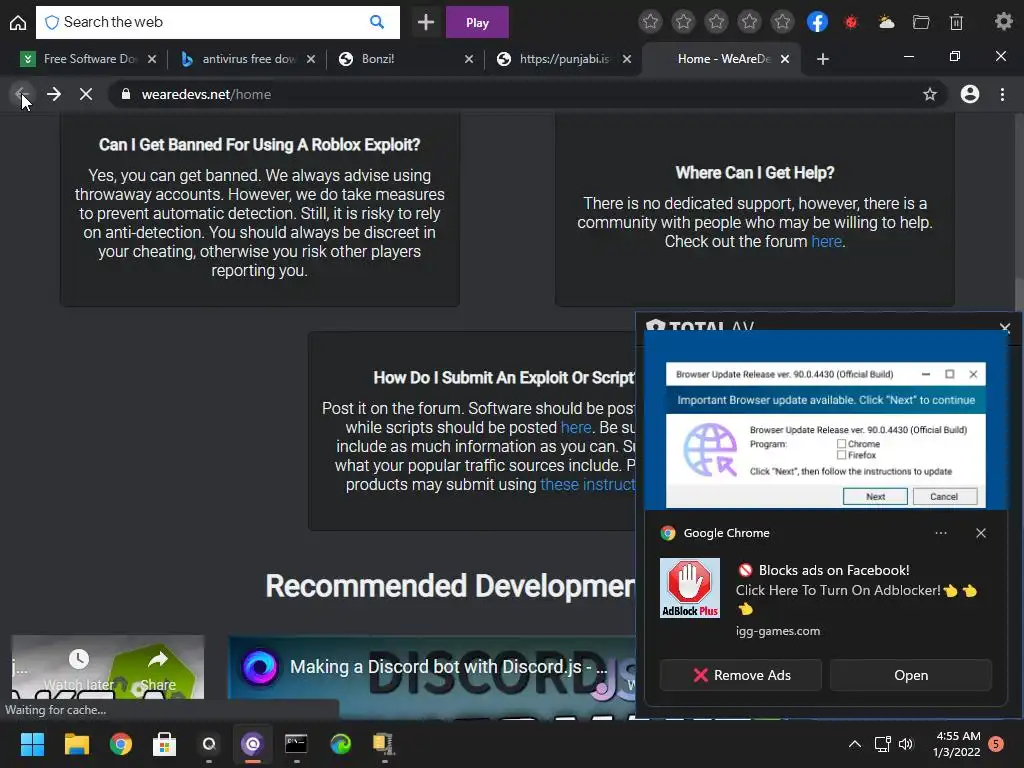Click Cancel in Browser Update ad
The height and width of the screenshot is (768, 1024).
tap(944, 496)
